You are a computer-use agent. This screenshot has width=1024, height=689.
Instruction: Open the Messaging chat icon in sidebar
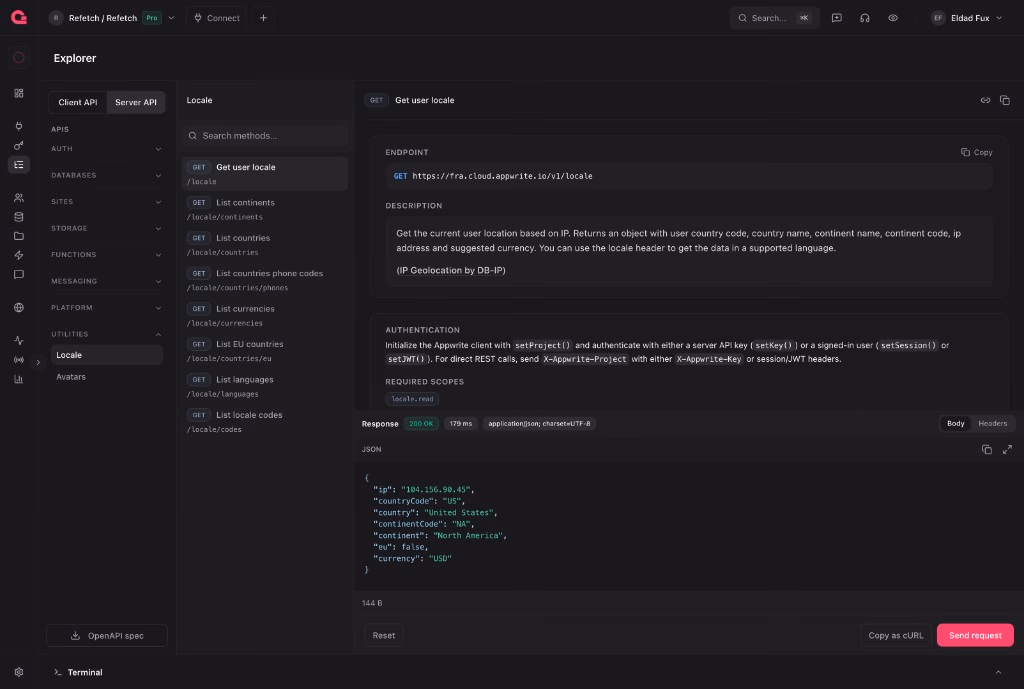19,274
